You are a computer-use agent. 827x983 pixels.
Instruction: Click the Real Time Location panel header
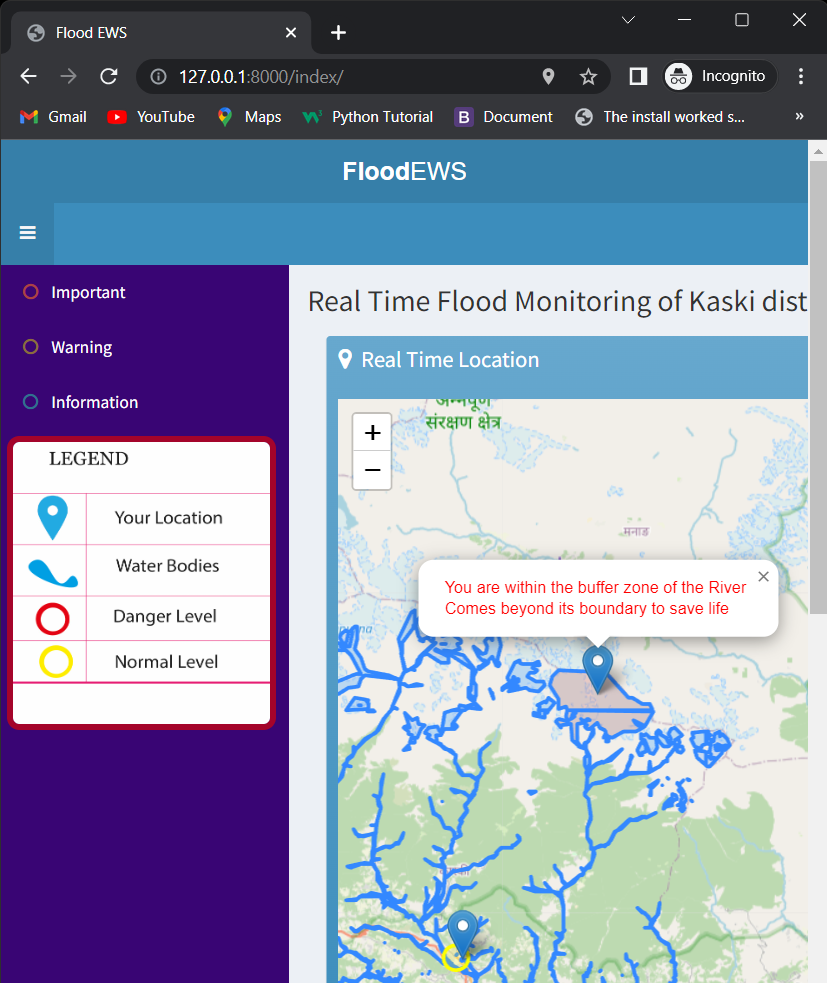(567, 360)
